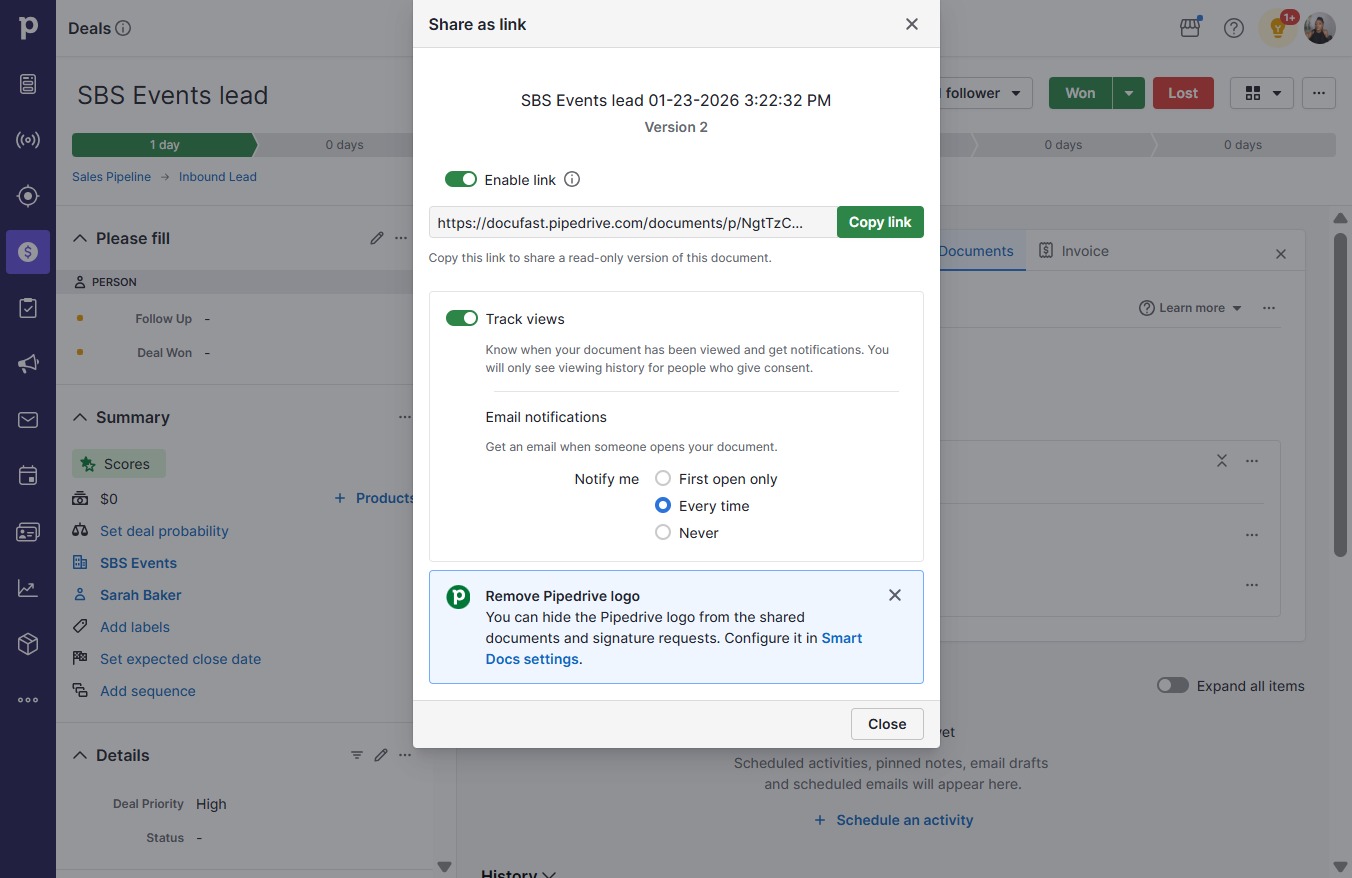1352x878 pixels.
Task: Click Schedule an activity link
Action: [893, 820]
